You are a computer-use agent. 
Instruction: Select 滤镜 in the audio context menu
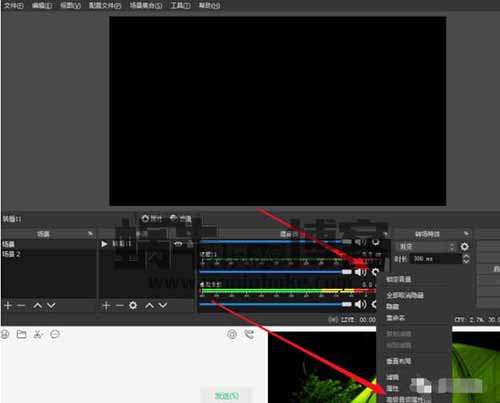pyautogui.click(x=393, y=377)
